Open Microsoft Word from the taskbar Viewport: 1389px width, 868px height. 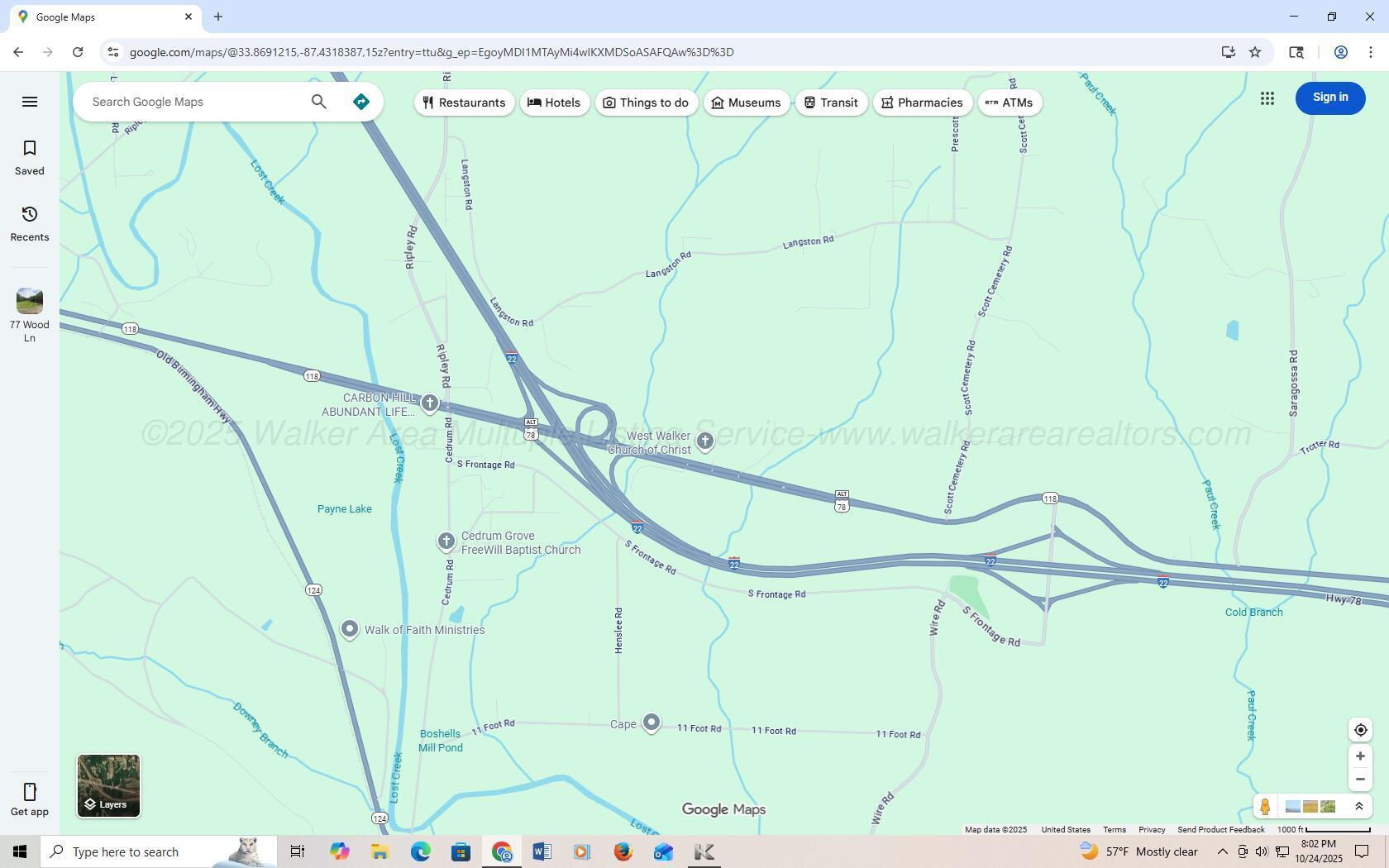pyautogui.click(x=542, y=851)
